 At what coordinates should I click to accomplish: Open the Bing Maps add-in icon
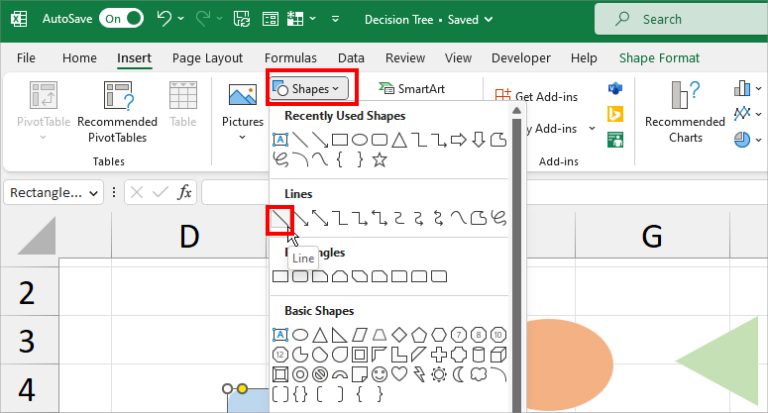coord(615,114)
